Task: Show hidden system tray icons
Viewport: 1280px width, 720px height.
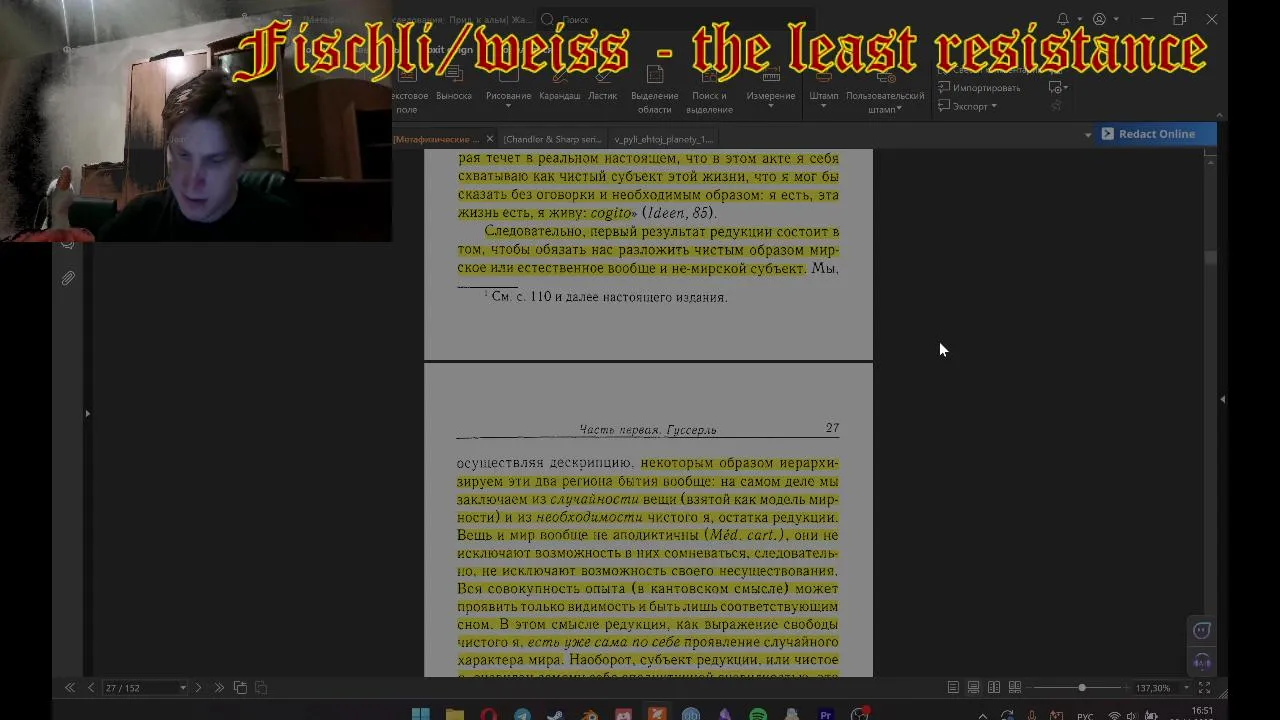Action: [983, 715]
